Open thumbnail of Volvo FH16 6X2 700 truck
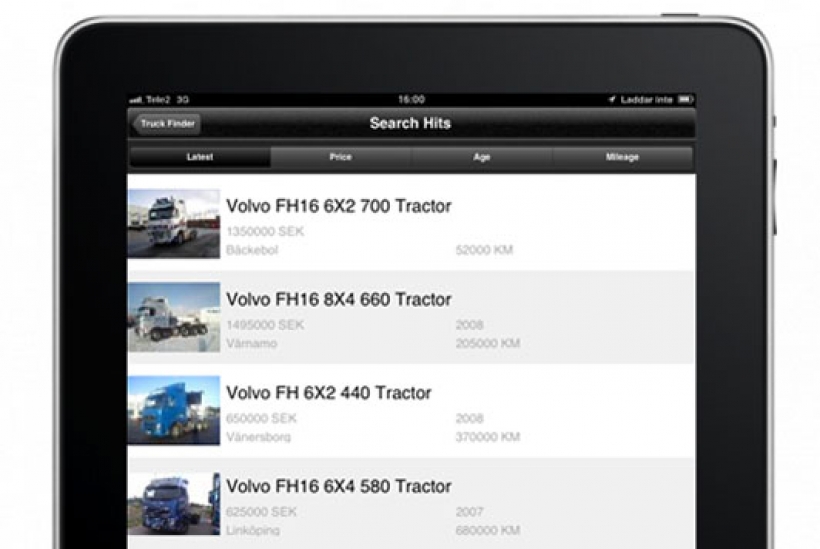The height and width of the screenshot is (549, 820). (174, 223)
